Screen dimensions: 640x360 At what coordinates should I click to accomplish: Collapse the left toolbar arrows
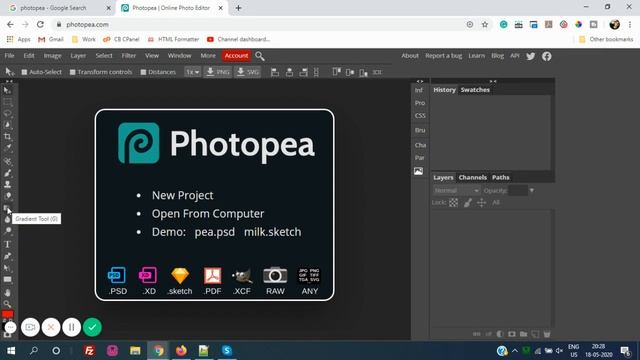coord(9,81)
